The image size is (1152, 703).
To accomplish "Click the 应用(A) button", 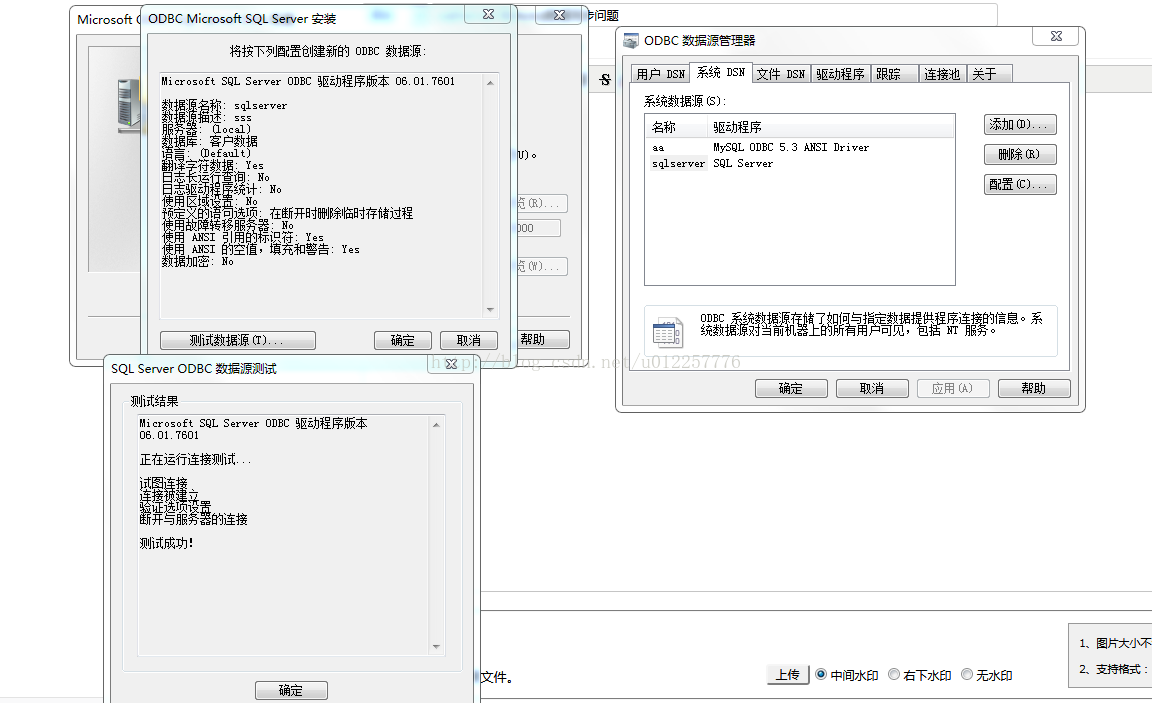I will [x=953, y=389].
